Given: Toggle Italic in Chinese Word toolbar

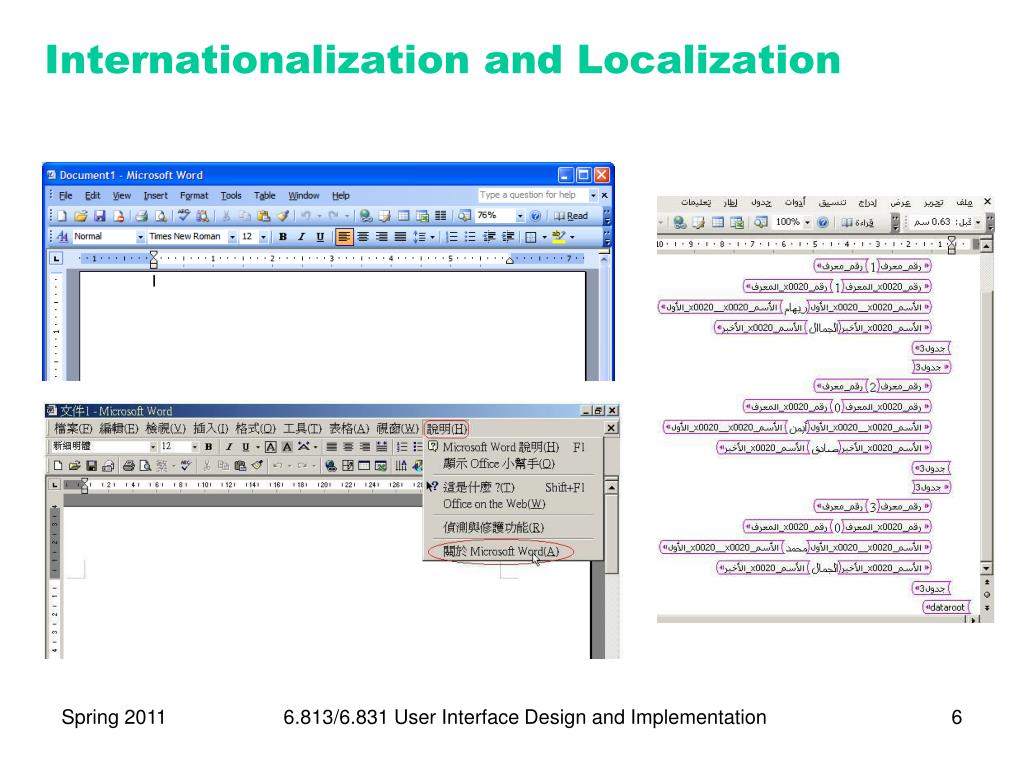Looking at the screenshot, I should (x=229, y=447).
